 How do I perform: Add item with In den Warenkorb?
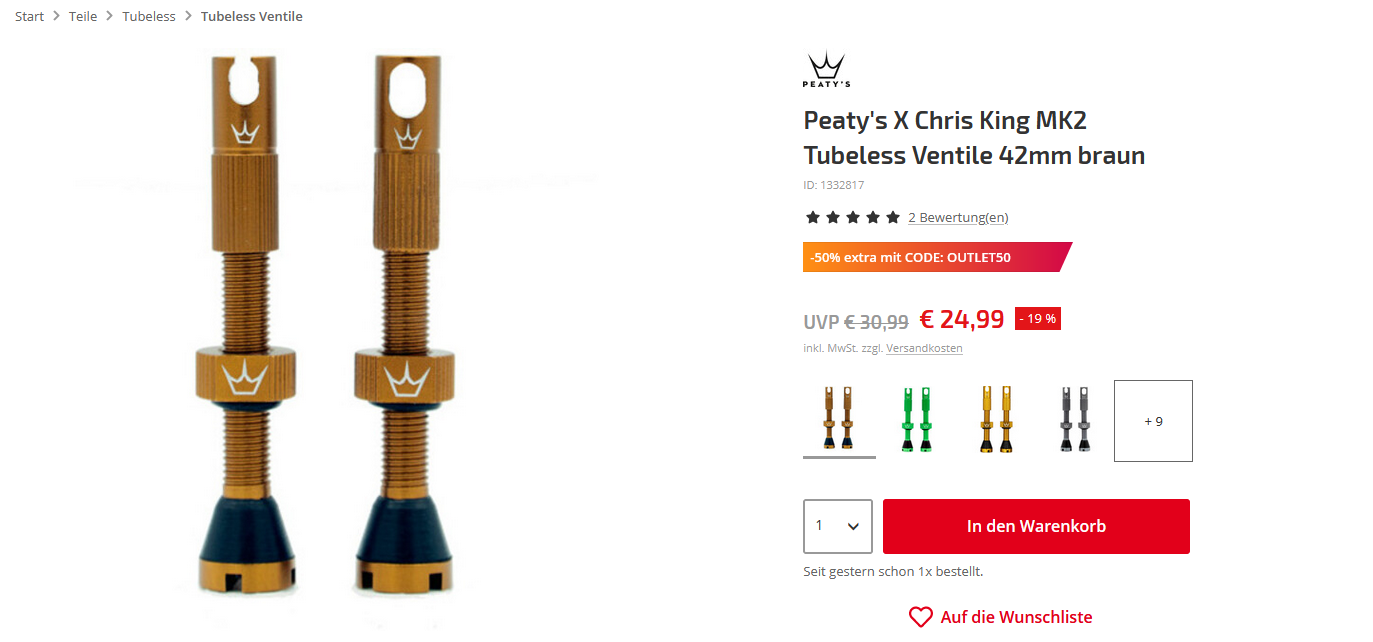click(x=1036, y=526)
